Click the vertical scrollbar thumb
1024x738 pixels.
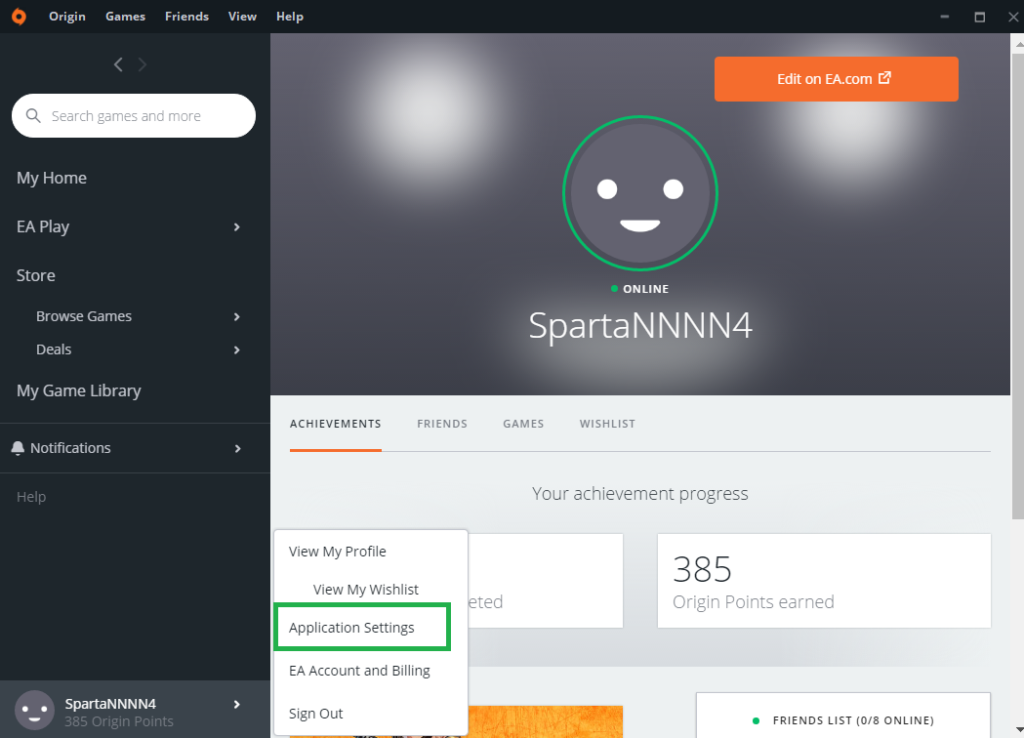coord(1017,286)
